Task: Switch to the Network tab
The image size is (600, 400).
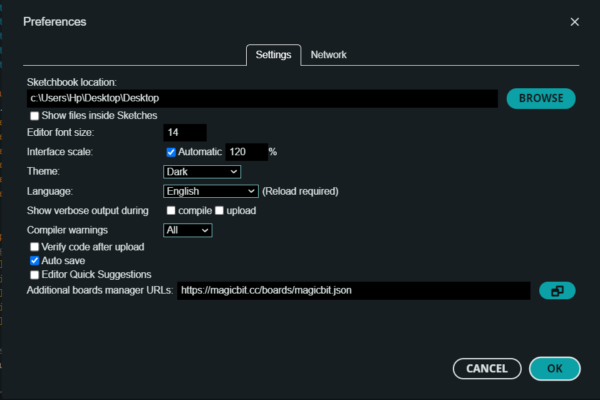Action: (329, 55)
